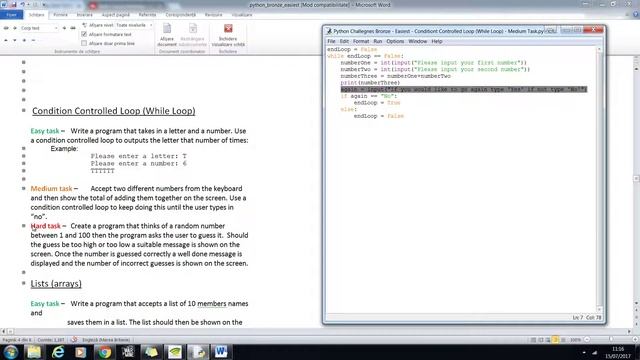Image resolution: width=640 pixels, height=360 pixels.
Task: Expand outline item with plus icon
Action: [x=24, y=40]
